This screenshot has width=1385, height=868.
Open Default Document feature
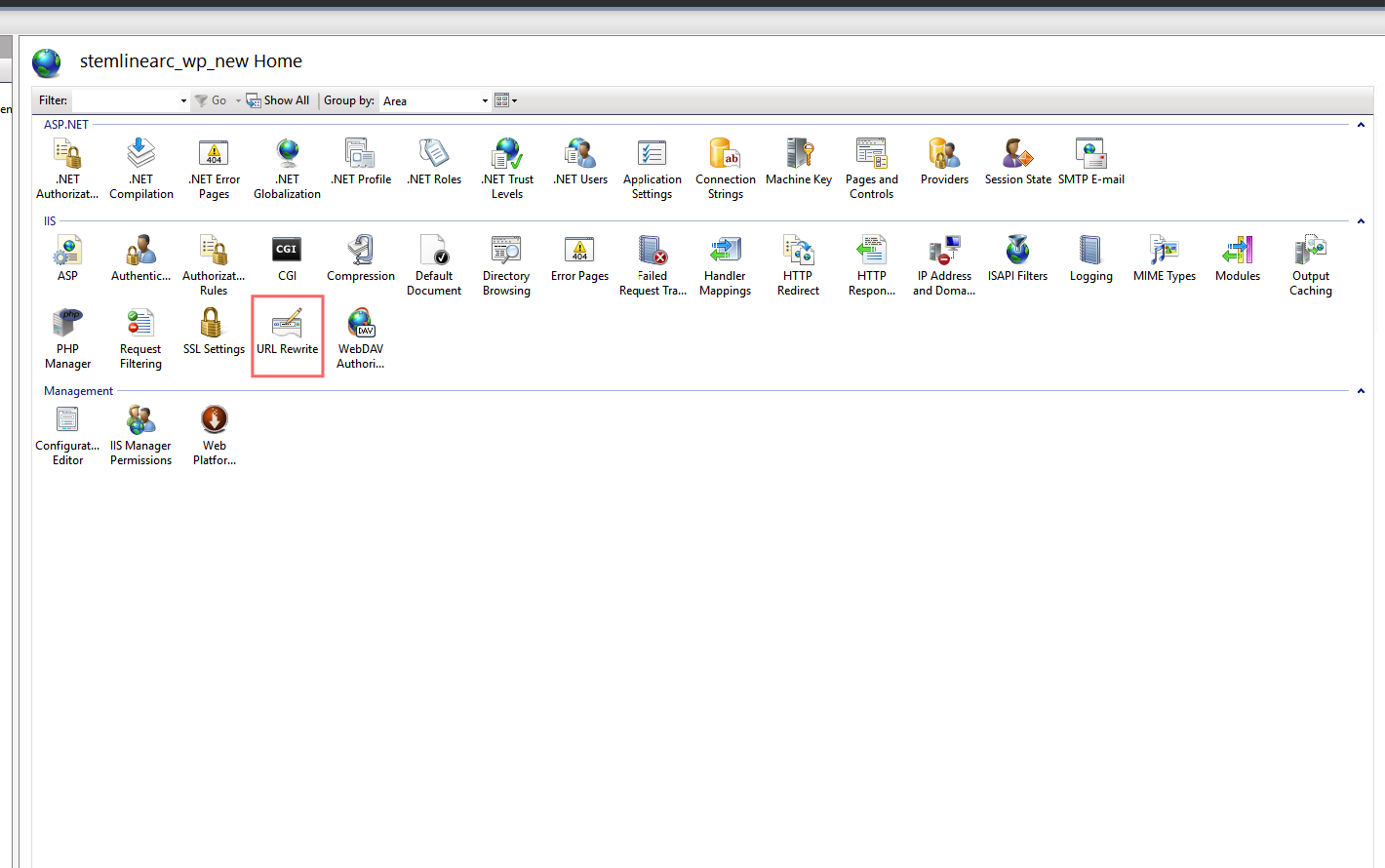coord(434,265)
